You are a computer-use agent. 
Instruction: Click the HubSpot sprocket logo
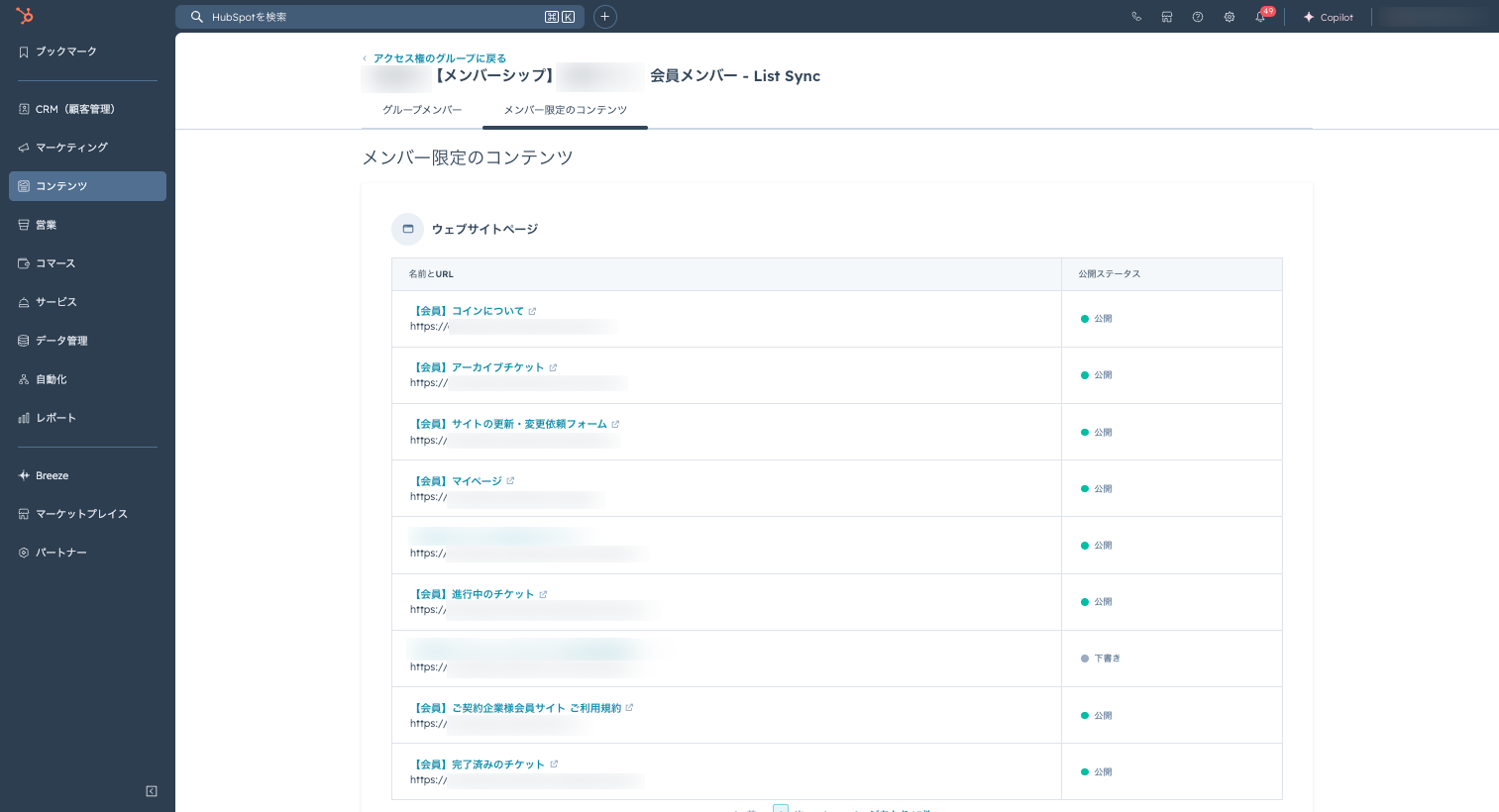click(25, 16)
